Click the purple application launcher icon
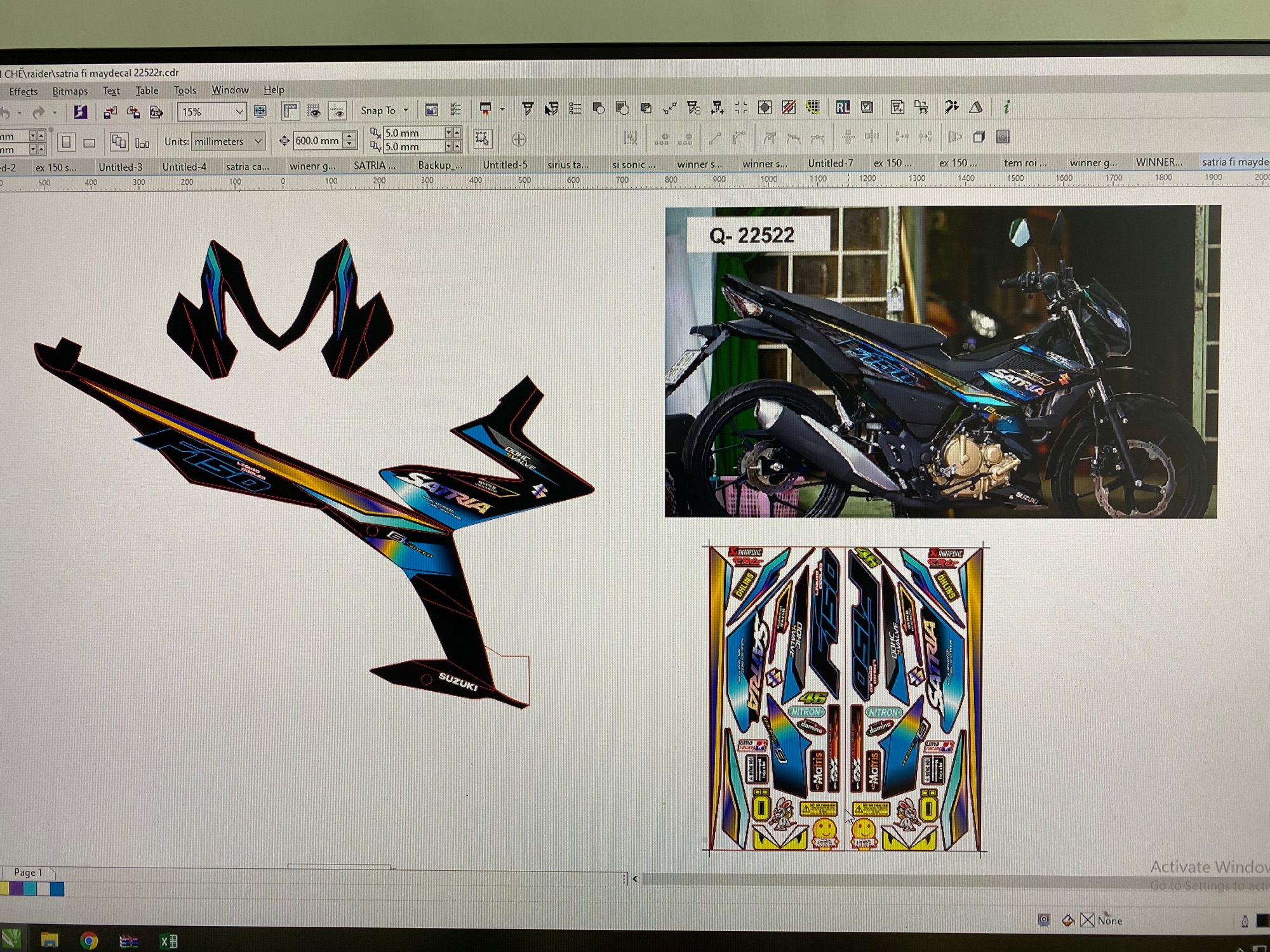1270x952 pixels. [80, 112]
